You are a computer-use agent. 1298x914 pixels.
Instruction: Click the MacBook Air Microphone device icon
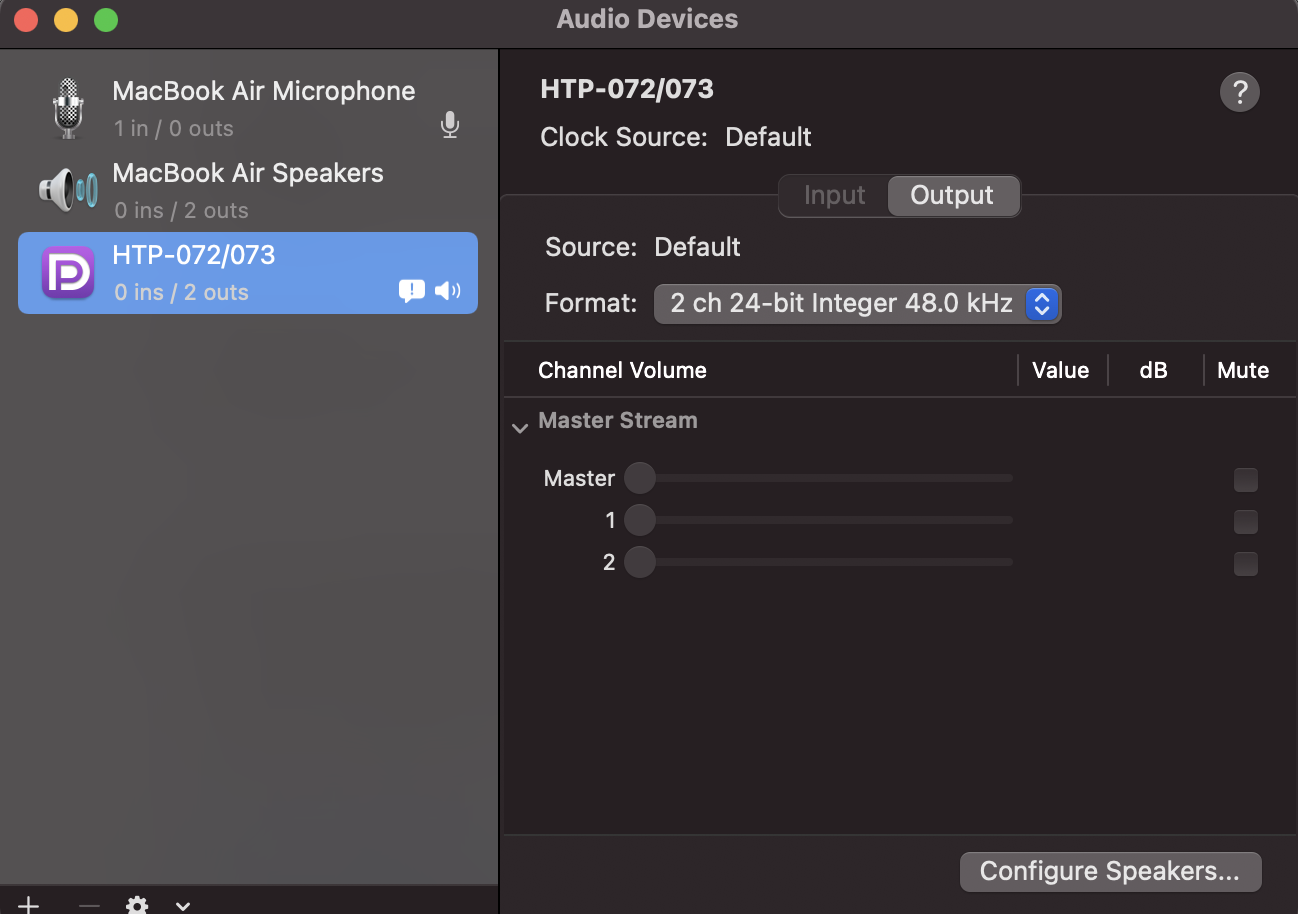67,108
